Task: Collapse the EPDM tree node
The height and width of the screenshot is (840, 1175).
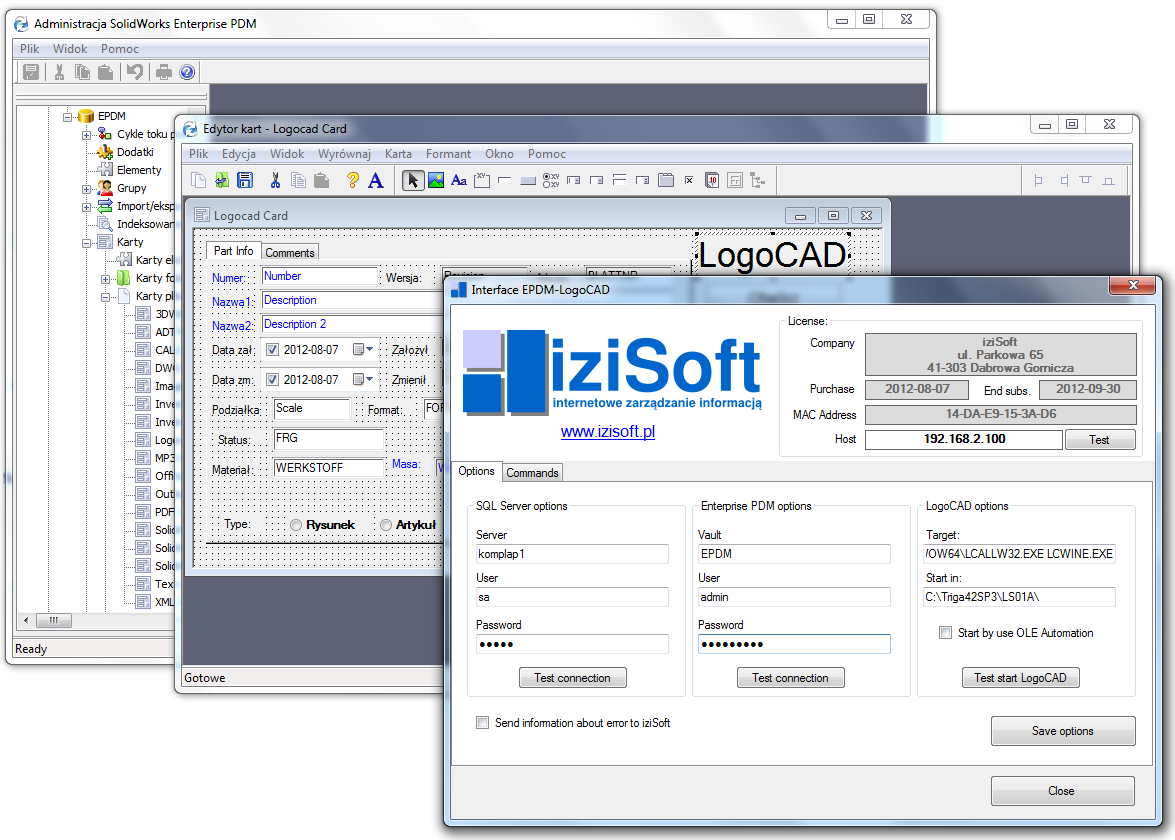Action: point(67,116)
